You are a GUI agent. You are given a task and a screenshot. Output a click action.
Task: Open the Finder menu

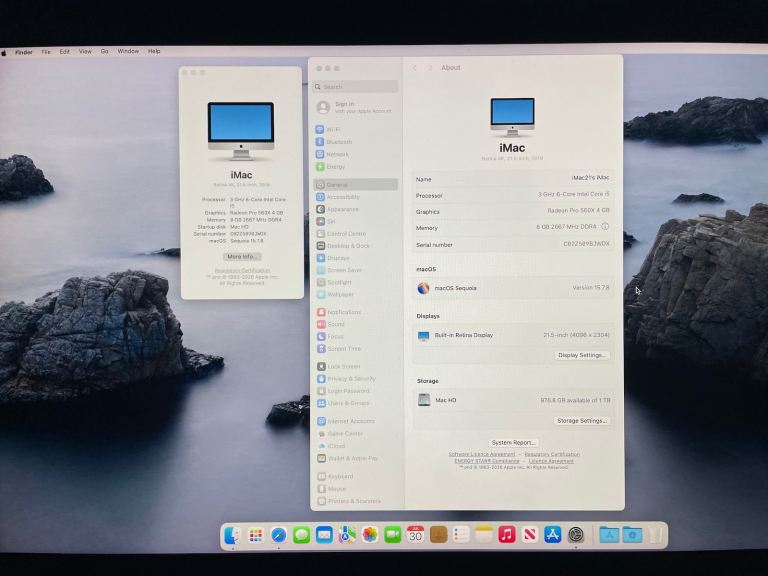click(x=24, y=52)
